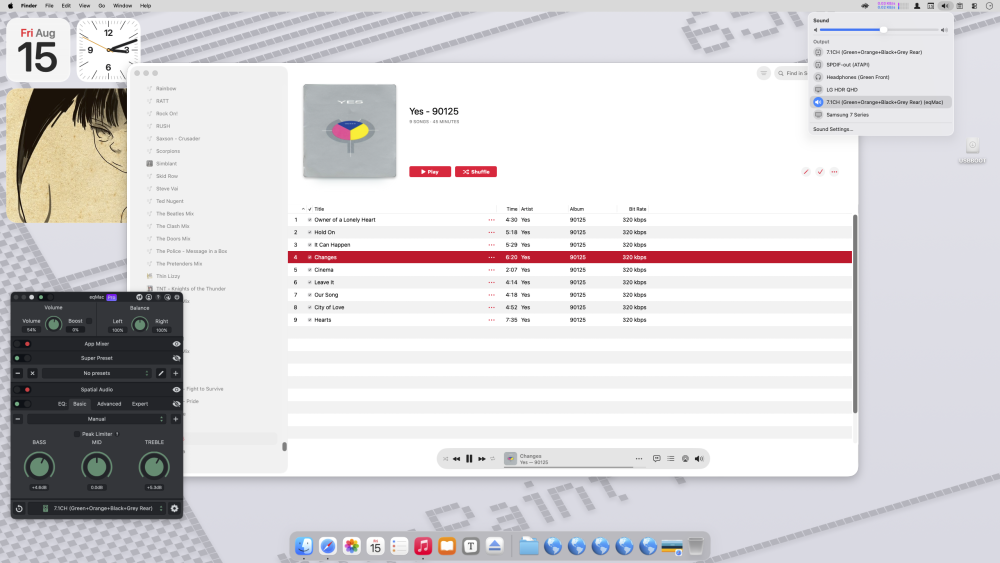Open filter icon beside Music search field
Viewport: 1000px width, 563px height.
coord(763,73)
